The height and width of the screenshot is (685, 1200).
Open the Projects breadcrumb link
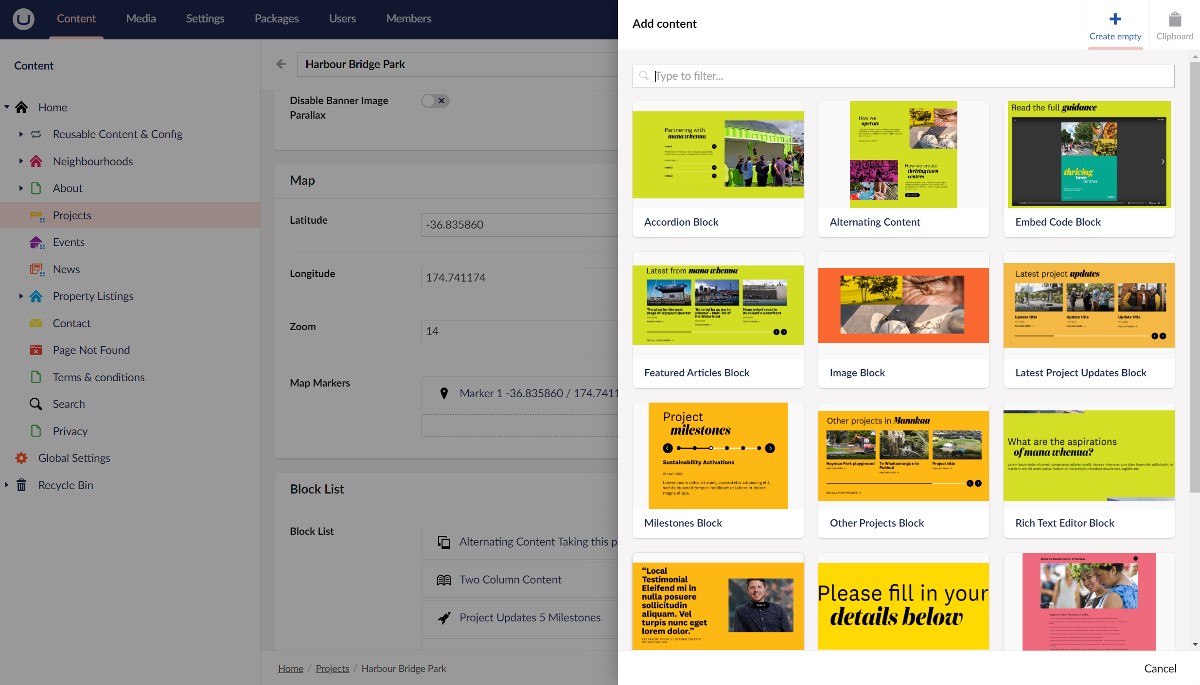332,668
